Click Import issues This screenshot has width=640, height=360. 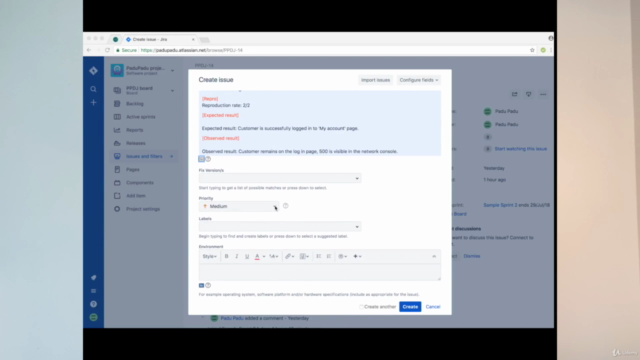tap(376, 80)
